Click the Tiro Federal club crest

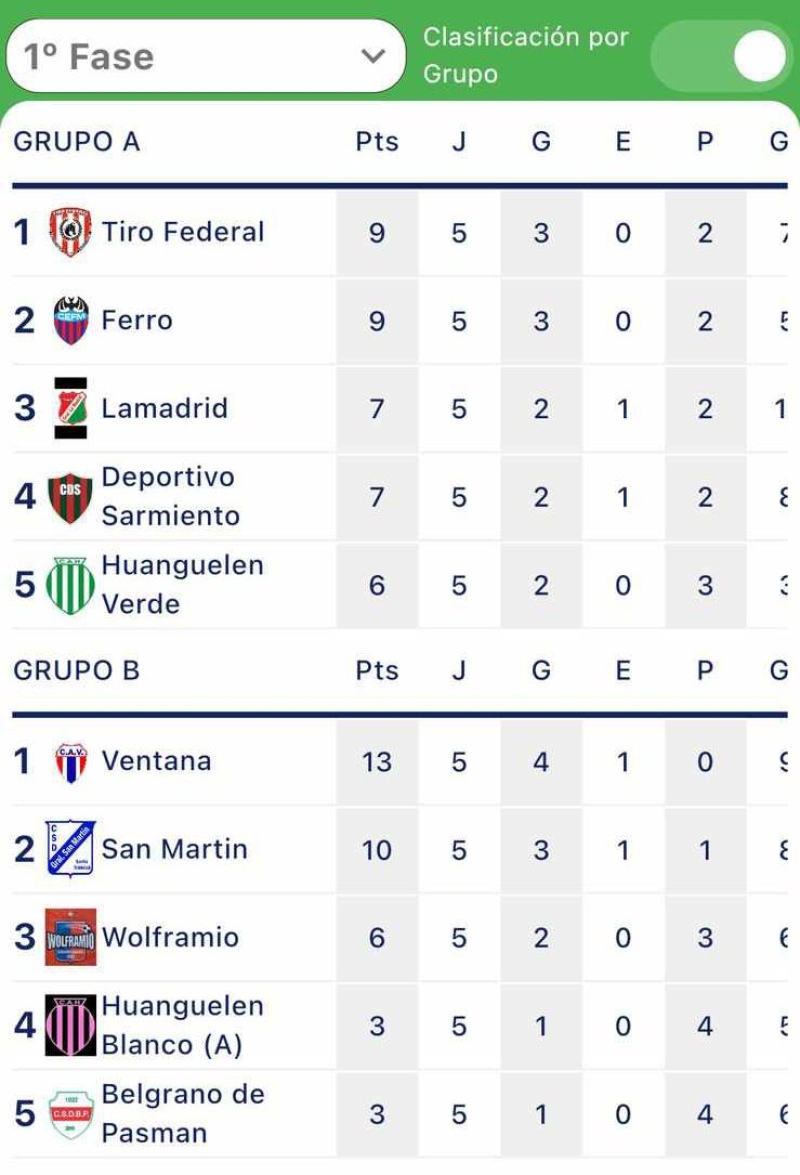70,232
